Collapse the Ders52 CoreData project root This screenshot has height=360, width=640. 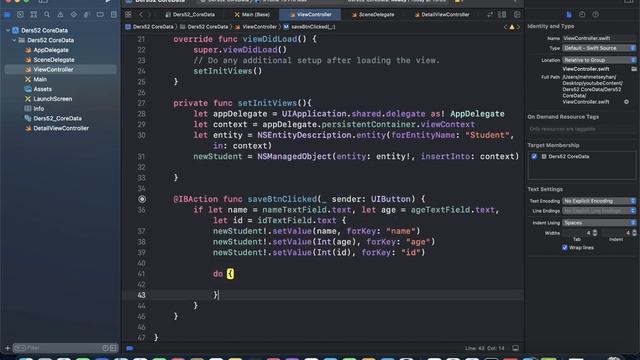pos(8,31)
